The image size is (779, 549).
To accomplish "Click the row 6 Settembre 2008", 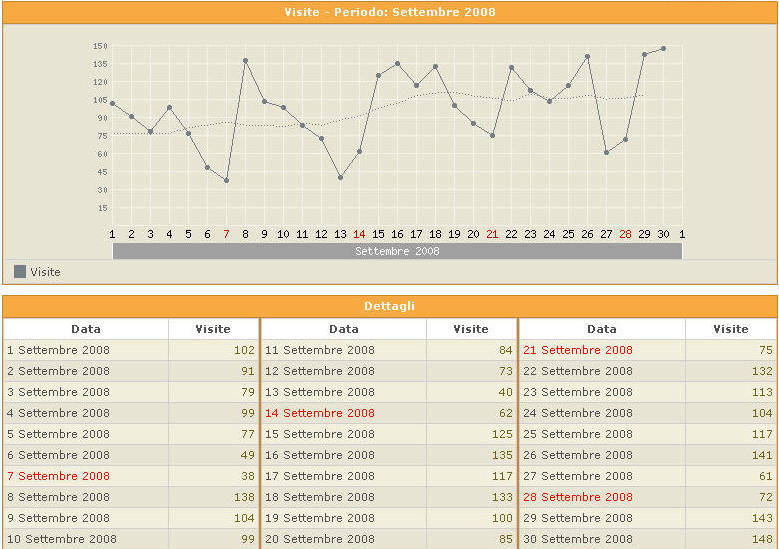I will pyautogui.click(x=131, y=455).
